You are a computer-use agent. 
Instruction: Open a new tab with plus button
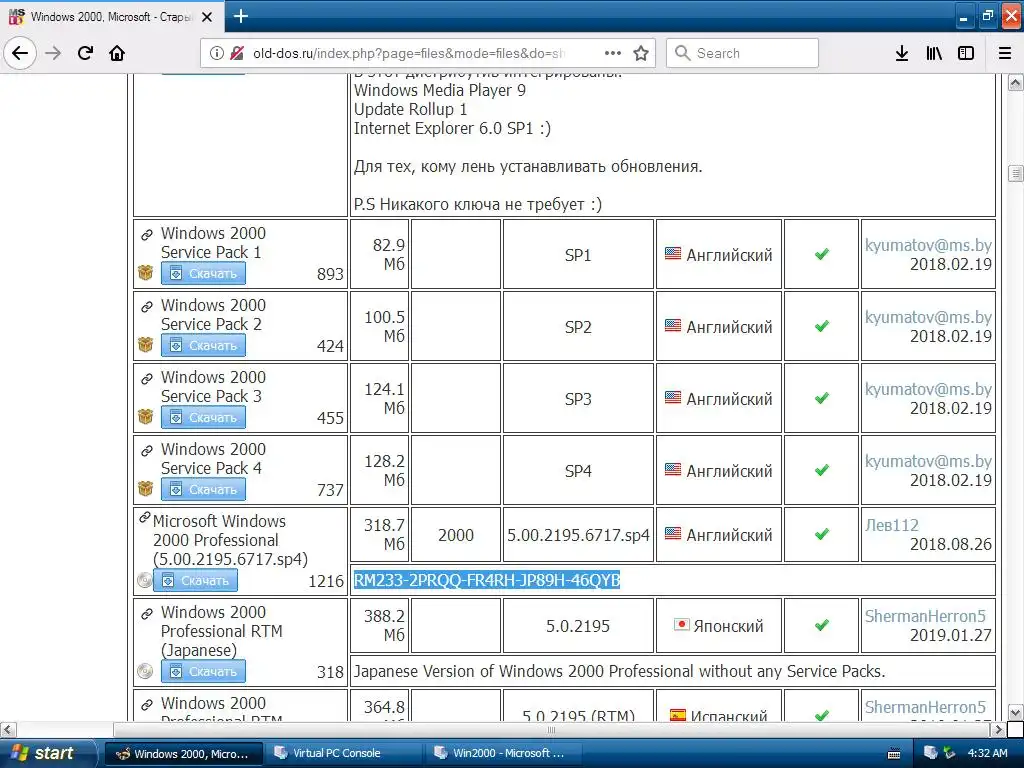[x=240, y=16]
